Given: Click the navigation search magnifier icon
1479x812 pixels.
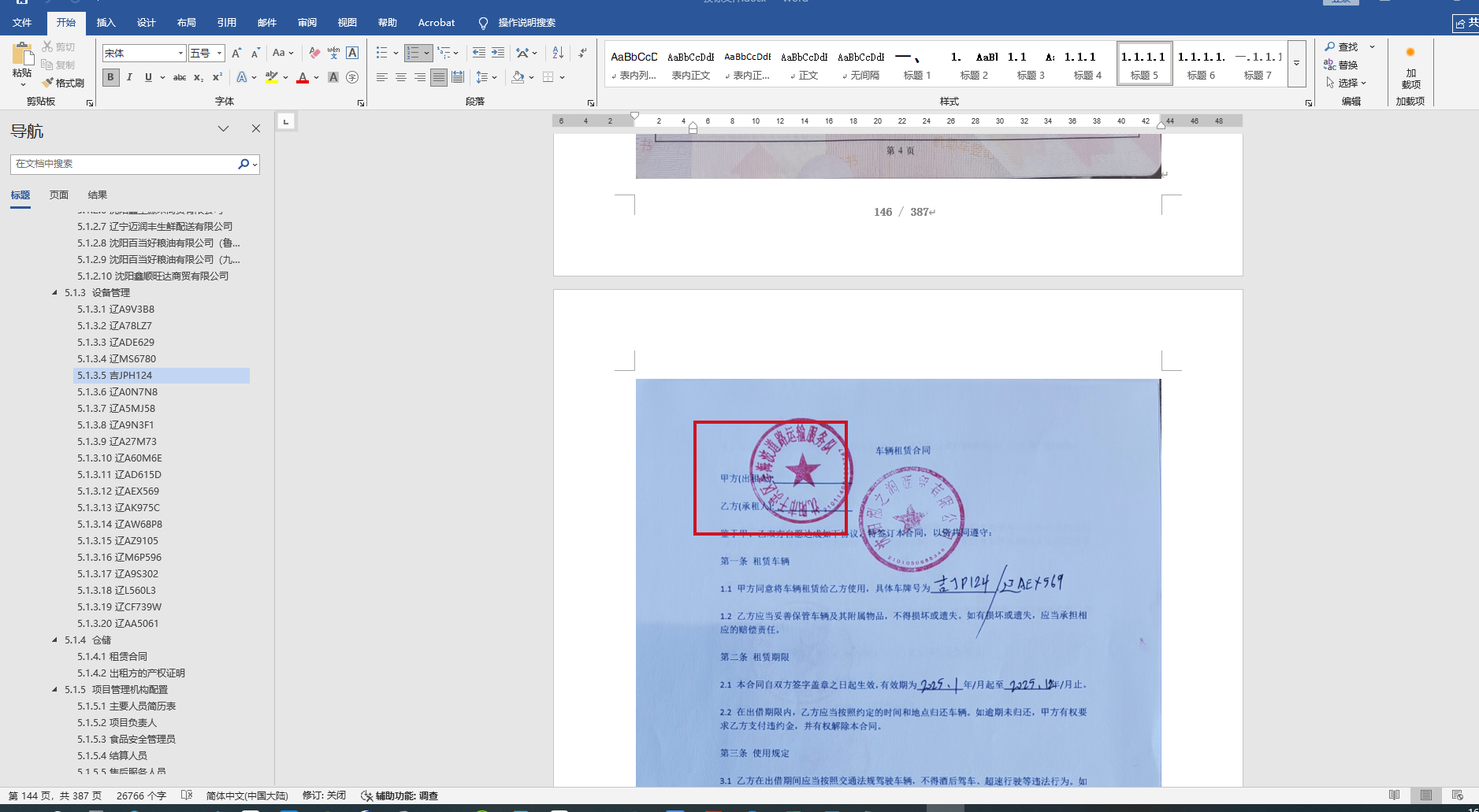Looking at the screenshot, I should pos(243,164).
